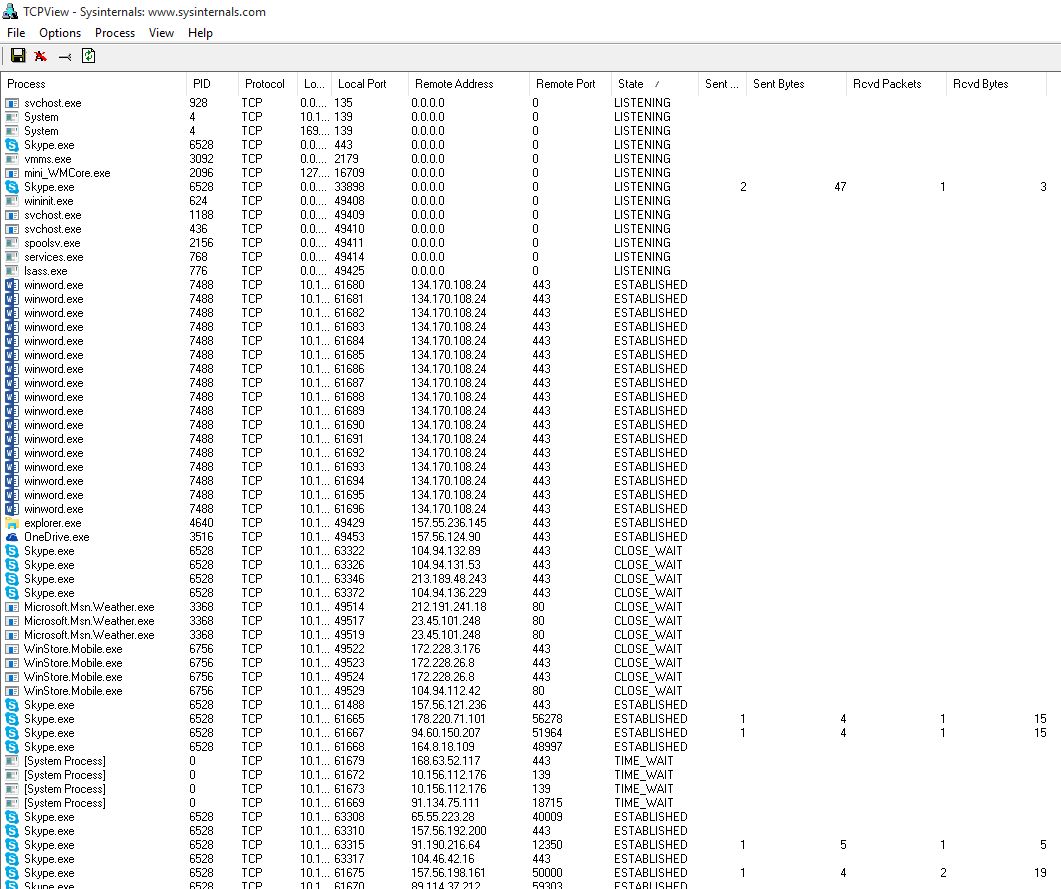This screenshot has width=1061, height=889.
Task: Click the TCPView app icon in the title bar
Action: 10,11
